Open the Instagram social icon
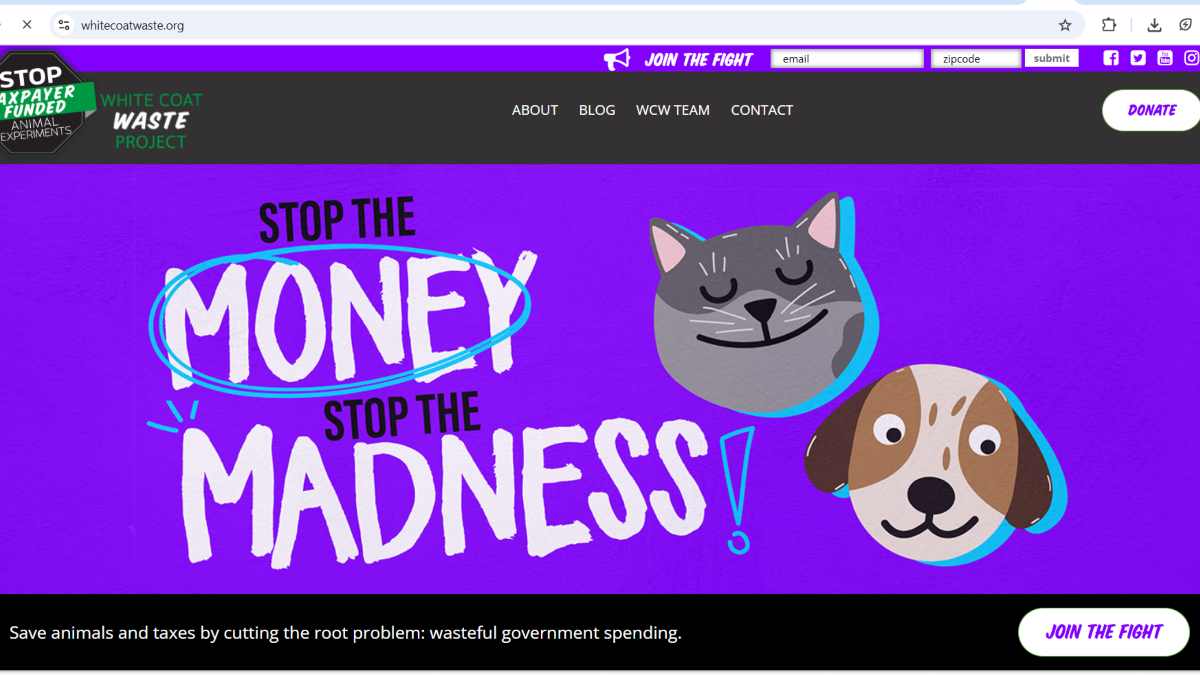 pos(1192,58)
